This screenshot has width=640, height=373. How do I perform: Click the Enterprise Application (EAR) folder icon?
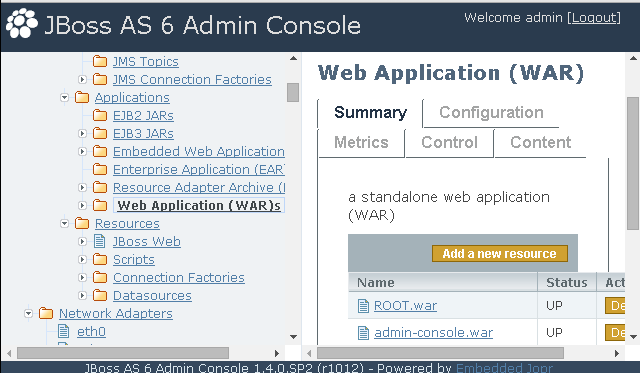[100, 169]
